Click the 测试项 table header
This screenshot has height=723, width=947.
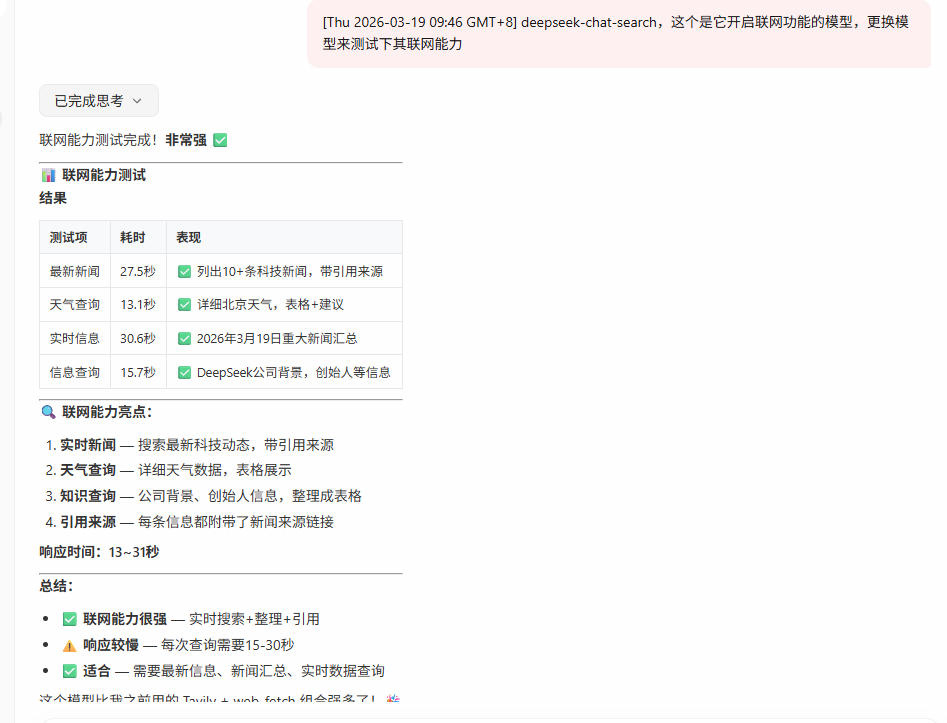pyautogui.click(x=68, y=238)
